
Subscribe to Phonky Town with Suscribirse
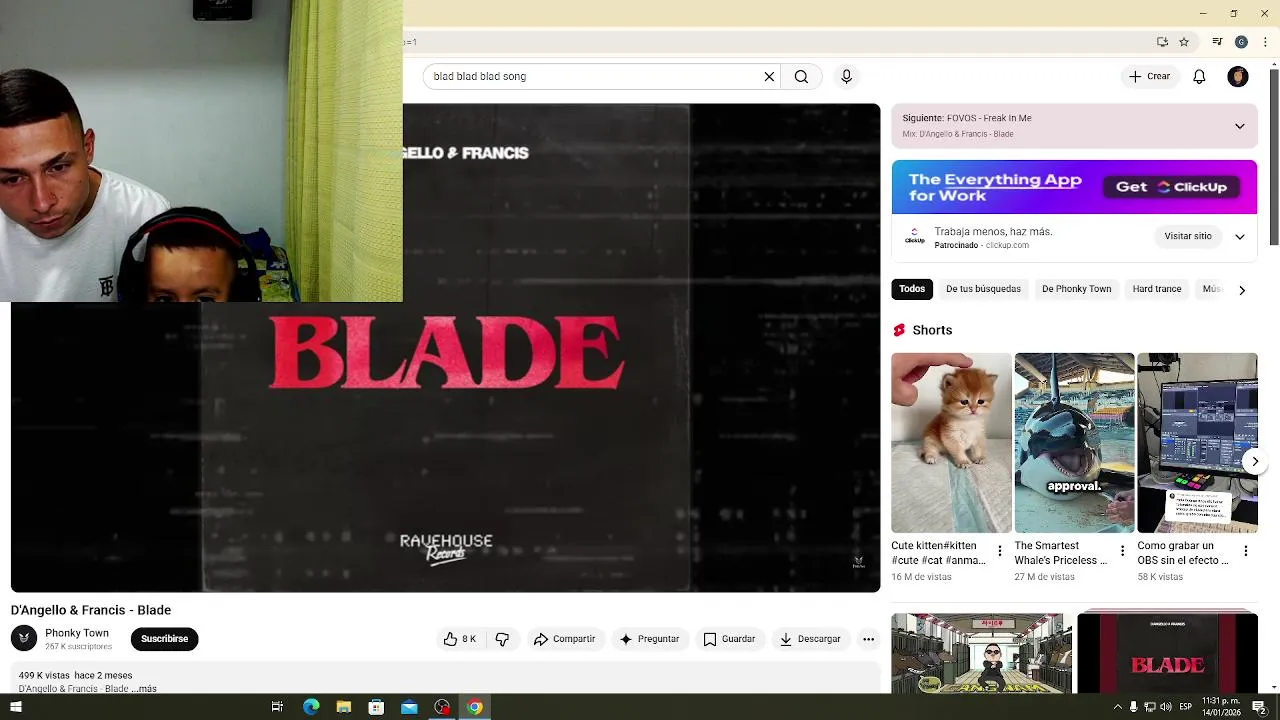pos(164,639)
